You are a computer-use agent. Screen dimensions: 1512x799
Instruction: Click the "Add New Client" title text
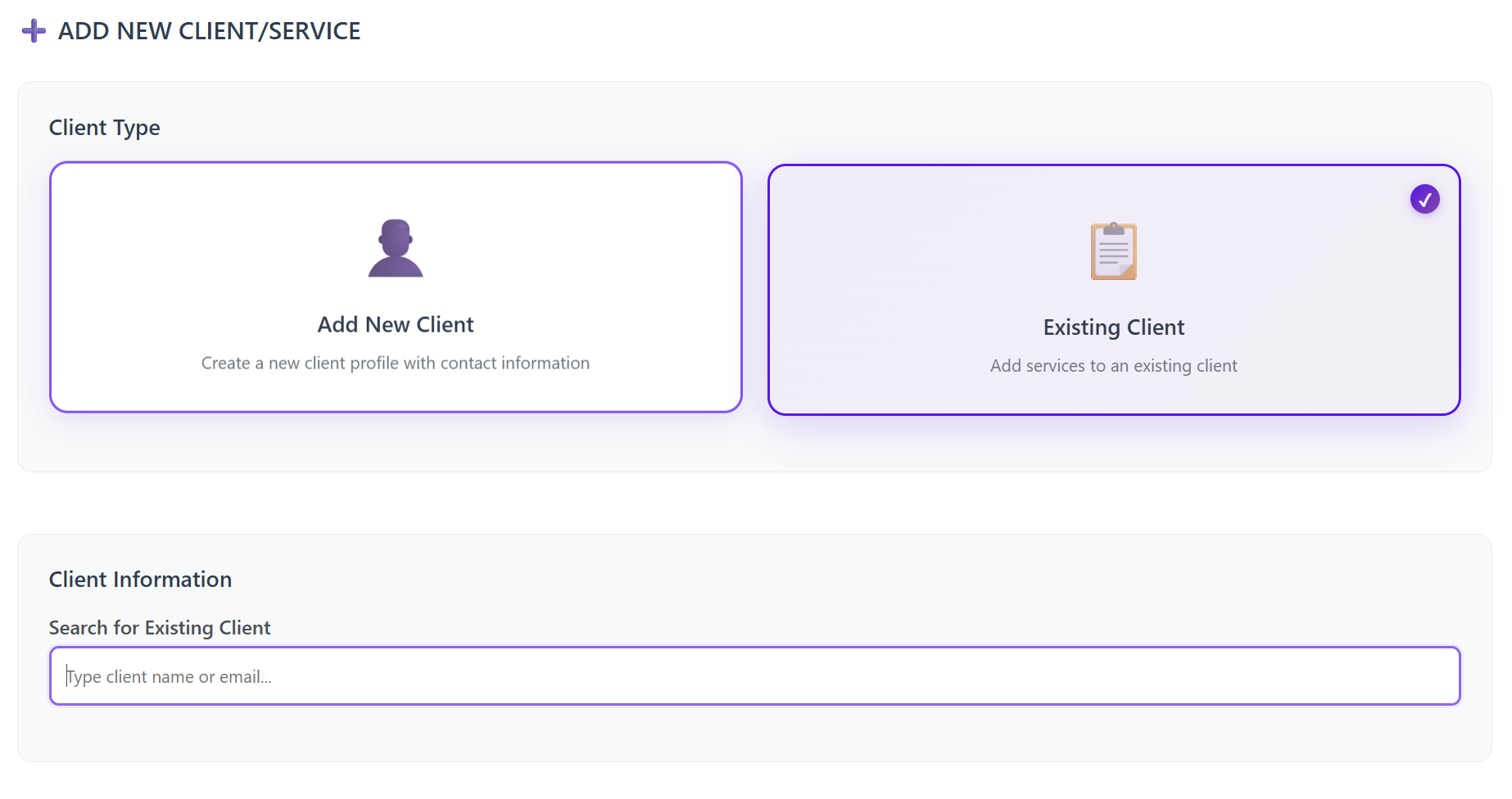tap(396, 325)
